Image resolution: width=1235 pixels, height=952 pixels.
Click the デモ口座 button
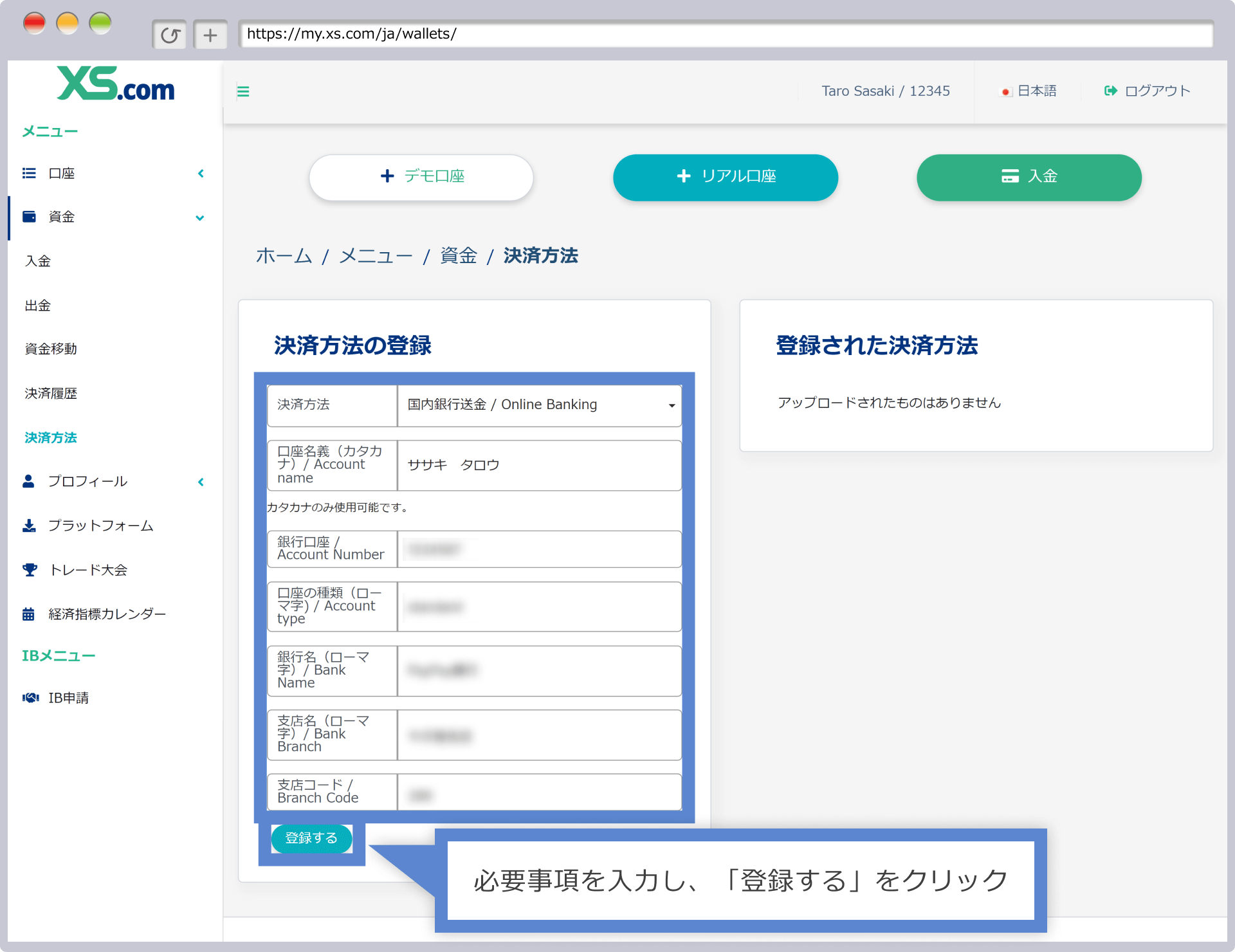pyautogui.click(x=421, y=177)
